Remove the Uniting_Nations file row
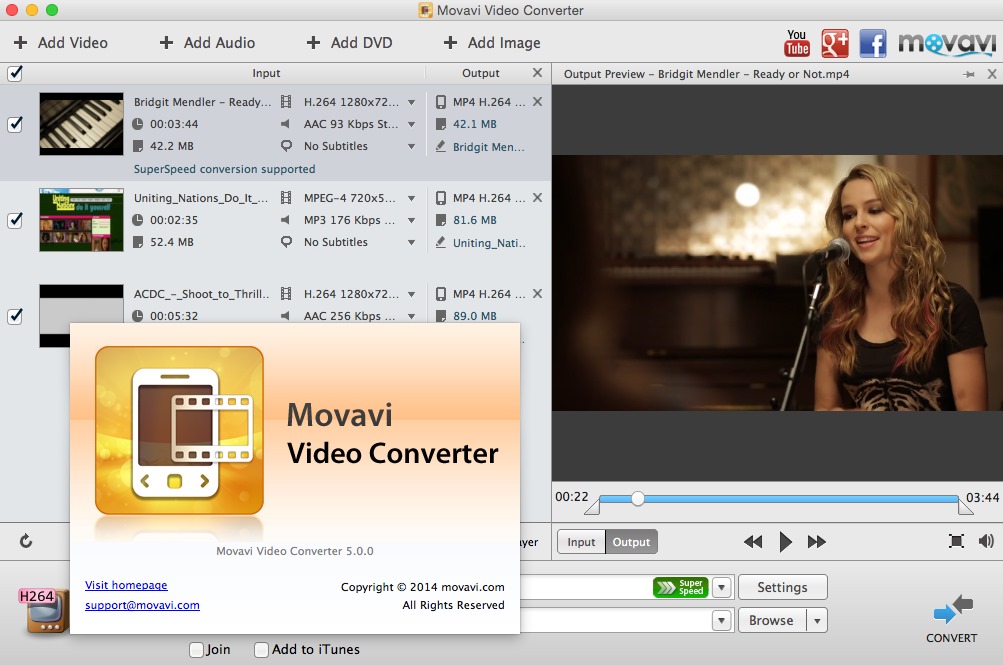The height and width of the screenshot is (665, 1003). coord(537,198)
